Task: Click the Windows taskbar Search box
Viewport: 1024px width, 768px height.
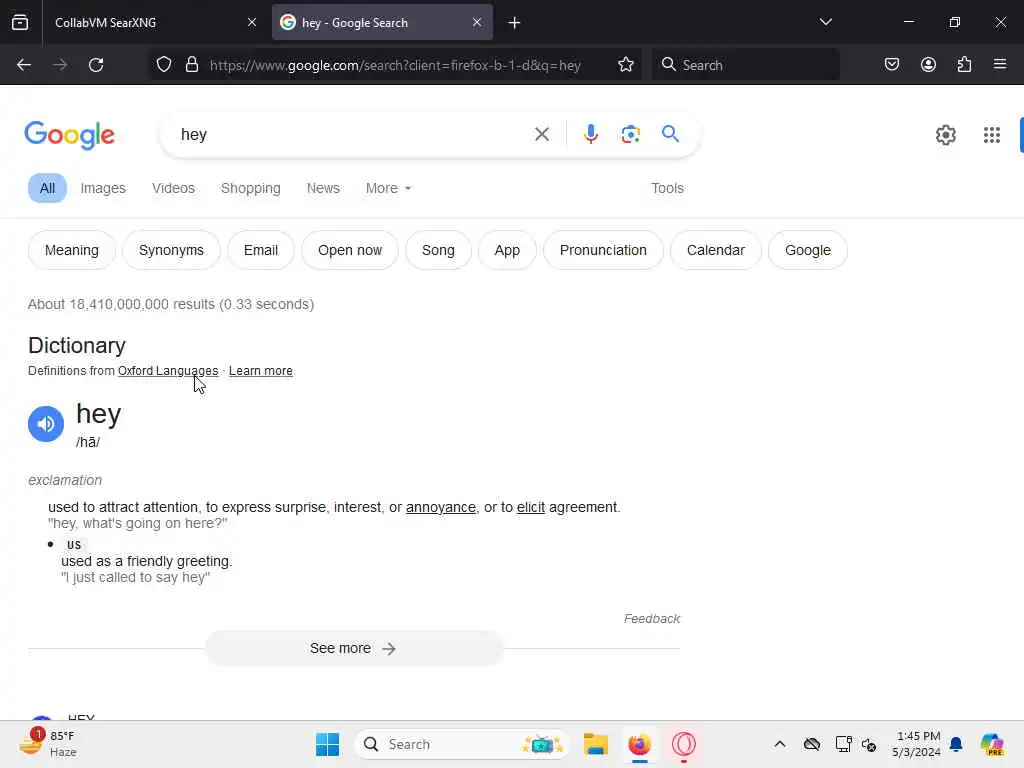Action: point(462,744)
